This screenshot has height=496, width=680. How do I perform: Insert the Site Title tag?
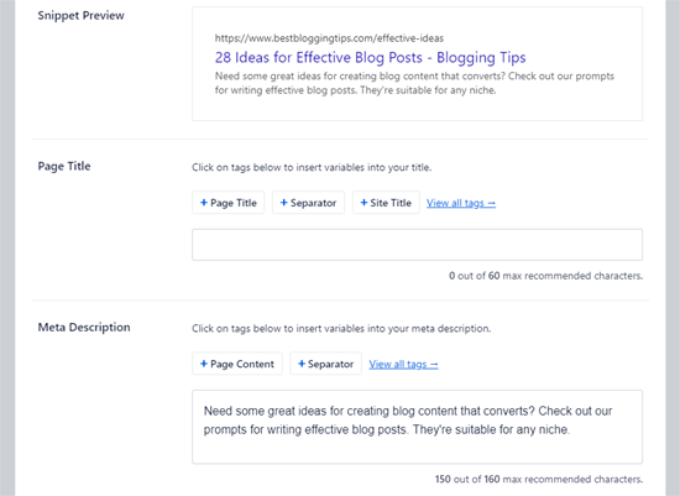click(x=386, y=203)
